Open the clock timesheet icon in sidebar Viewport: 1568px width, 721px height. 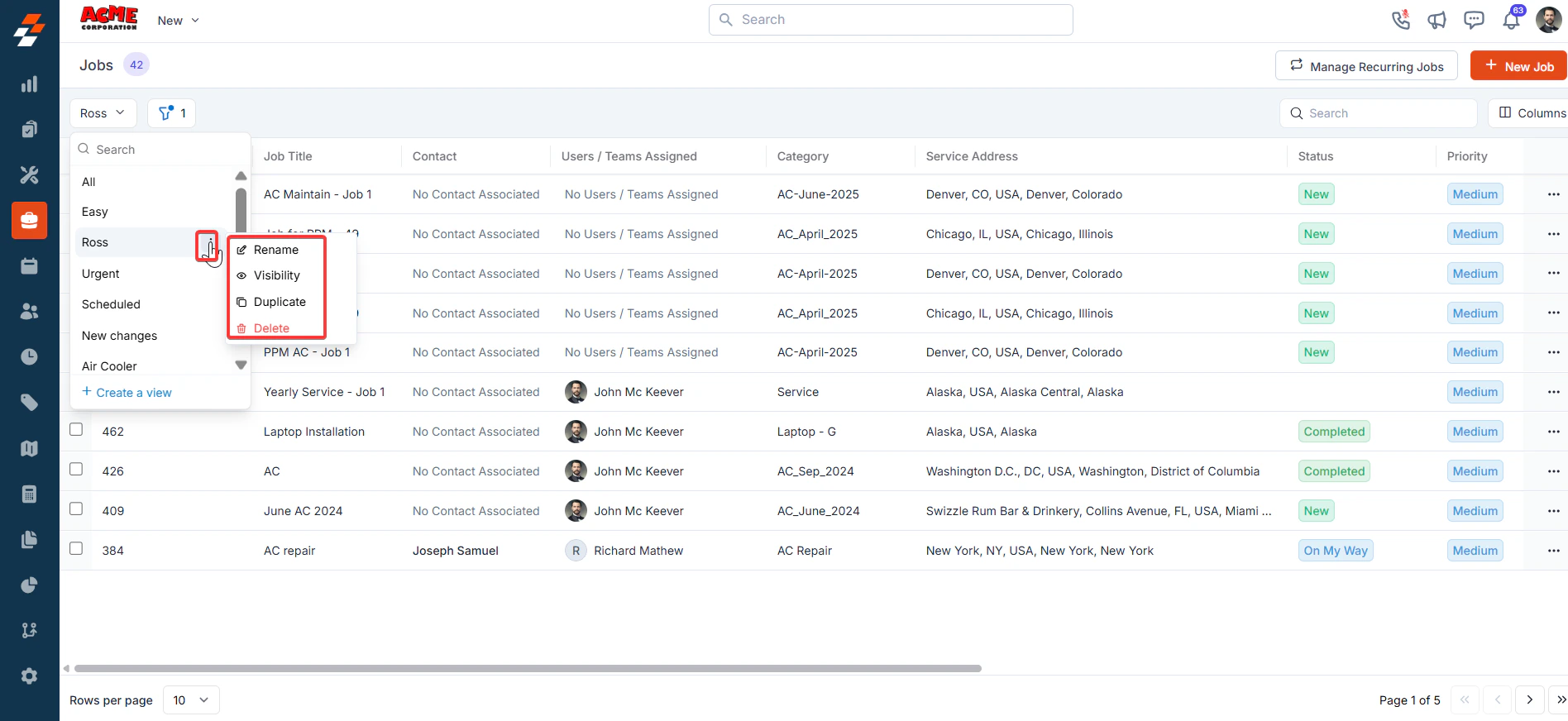pyautogui.click(x=29, y=356)
